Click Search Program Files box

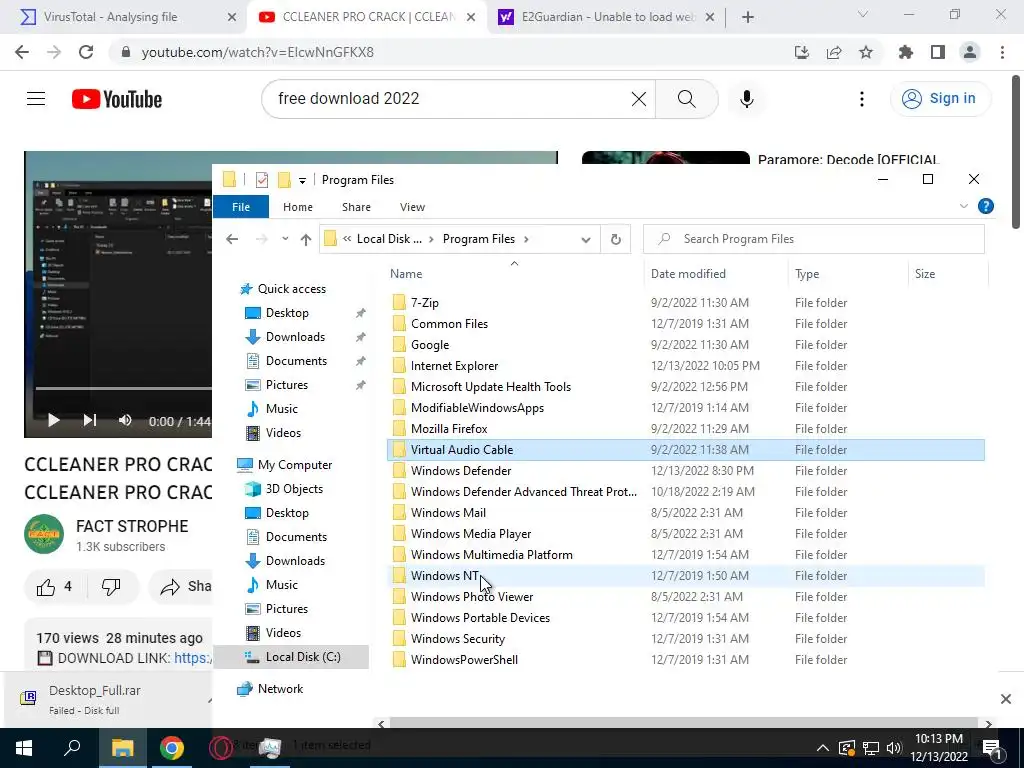coord(814,239)
